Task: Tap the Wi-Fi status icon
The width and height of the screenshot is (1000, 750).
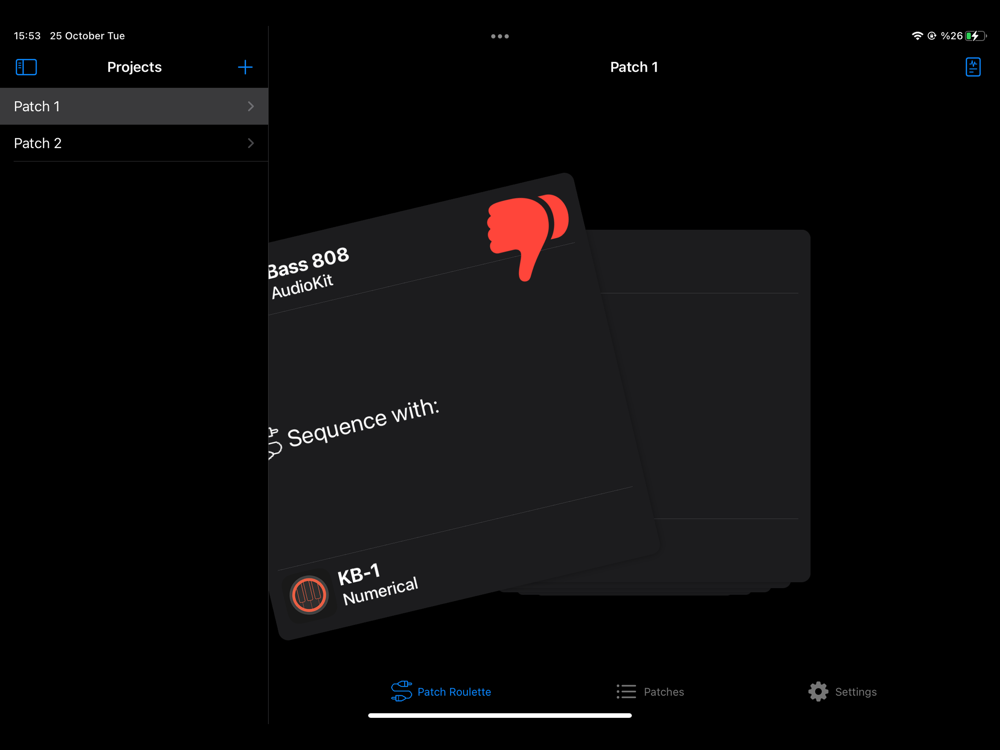Action: coord(917,36)
